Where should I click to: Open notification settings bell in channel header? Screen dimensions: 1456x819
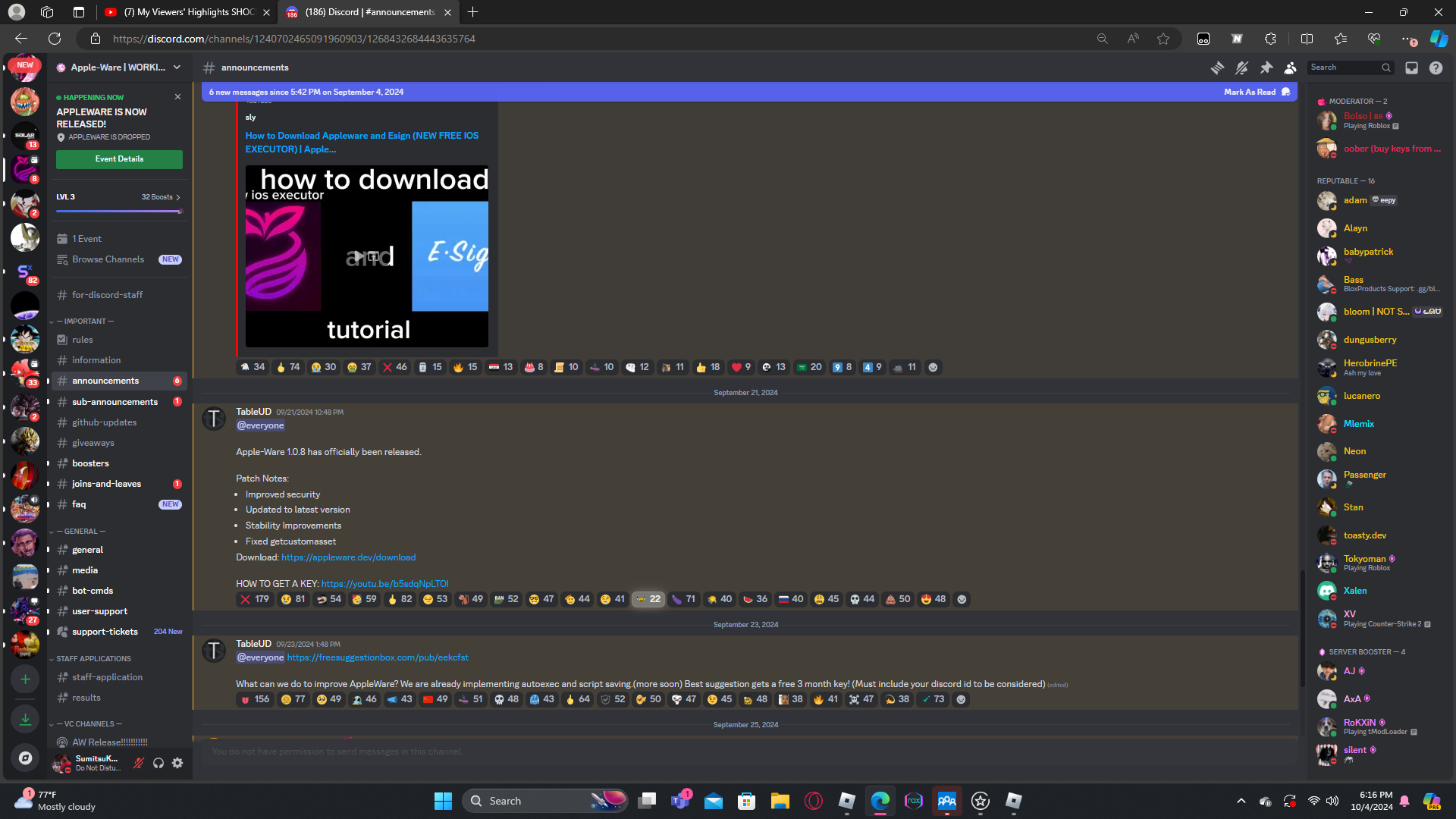(1241, 68)
